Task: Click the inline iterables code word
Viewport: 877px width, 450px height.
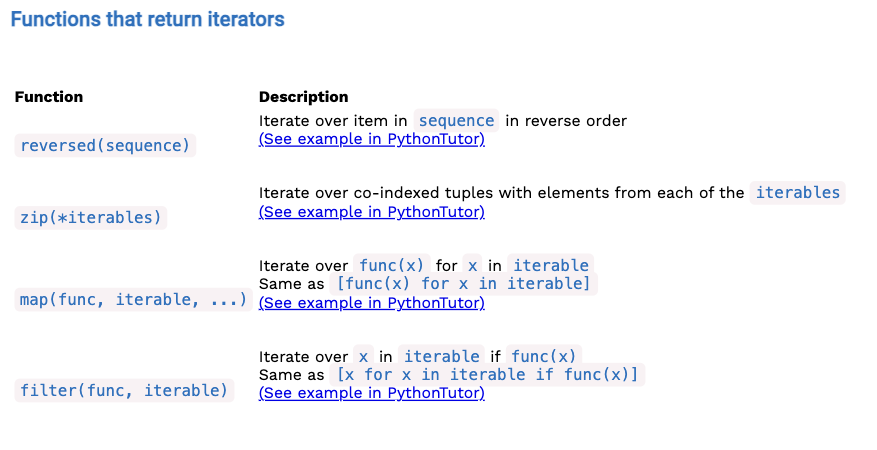Action: coord(798,193)
